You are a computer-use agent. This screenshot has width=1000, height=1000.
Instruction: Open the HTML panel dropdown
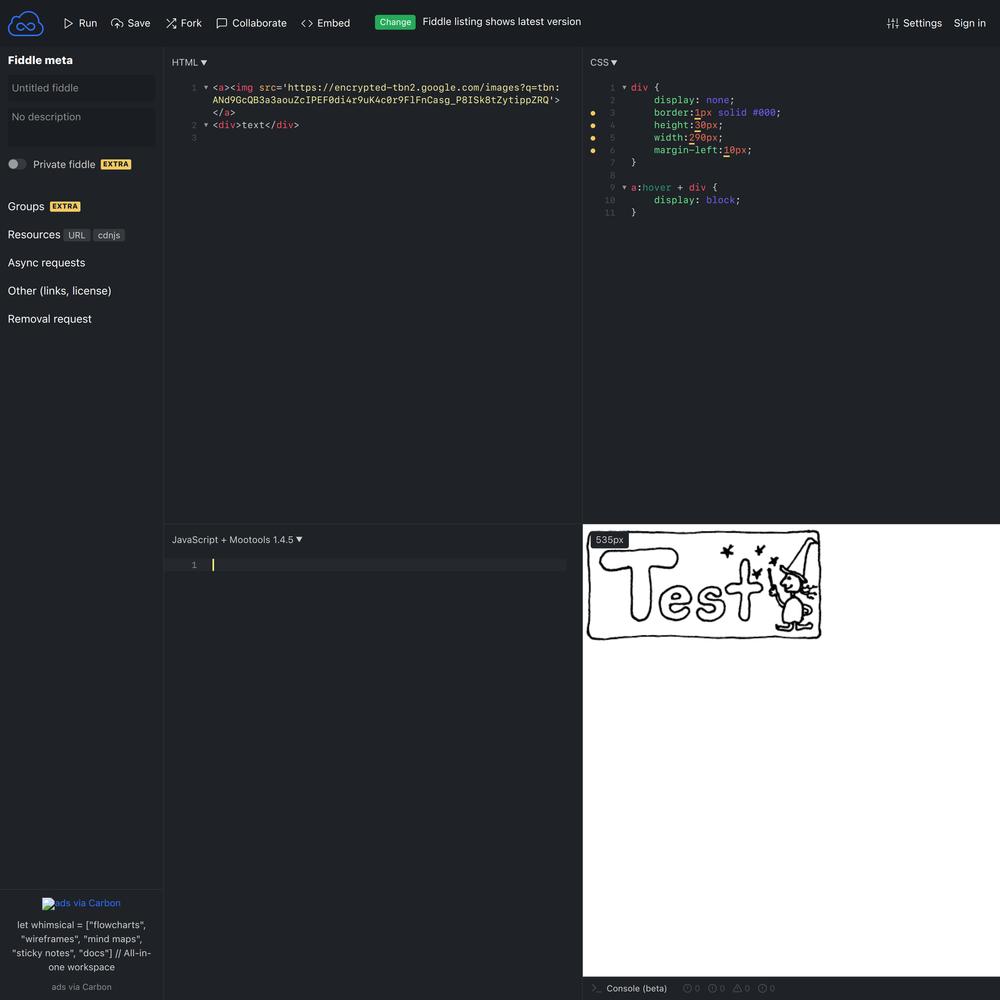coord(189,62)
